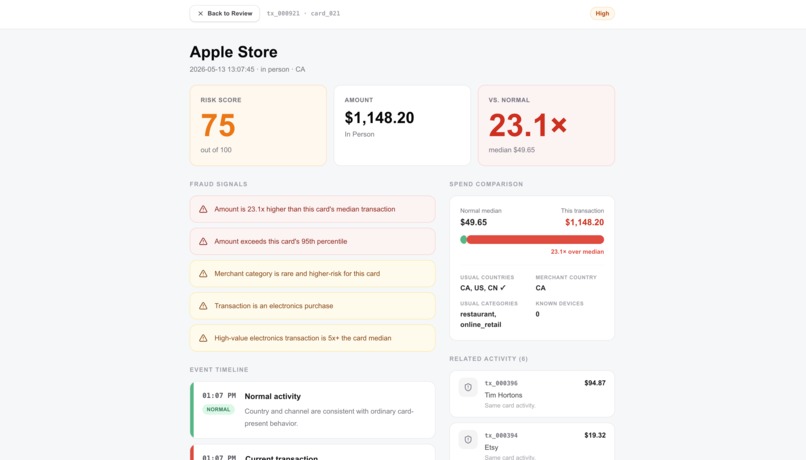806x460 pixels.
Task: Open related activity tx_000394 Etsy
Action: click(x=532, y=441)
